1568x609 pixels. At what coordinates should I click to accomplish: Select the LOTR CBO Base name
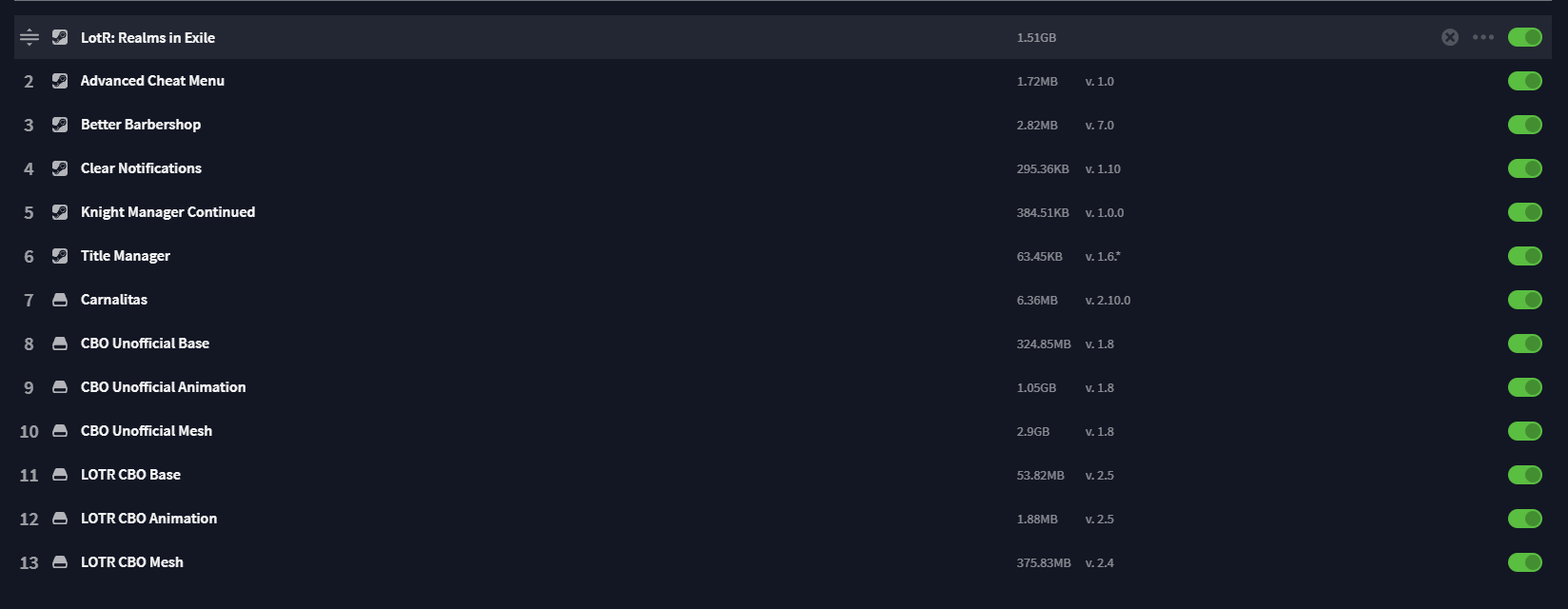pyautogui.click(x=130, y=475)
